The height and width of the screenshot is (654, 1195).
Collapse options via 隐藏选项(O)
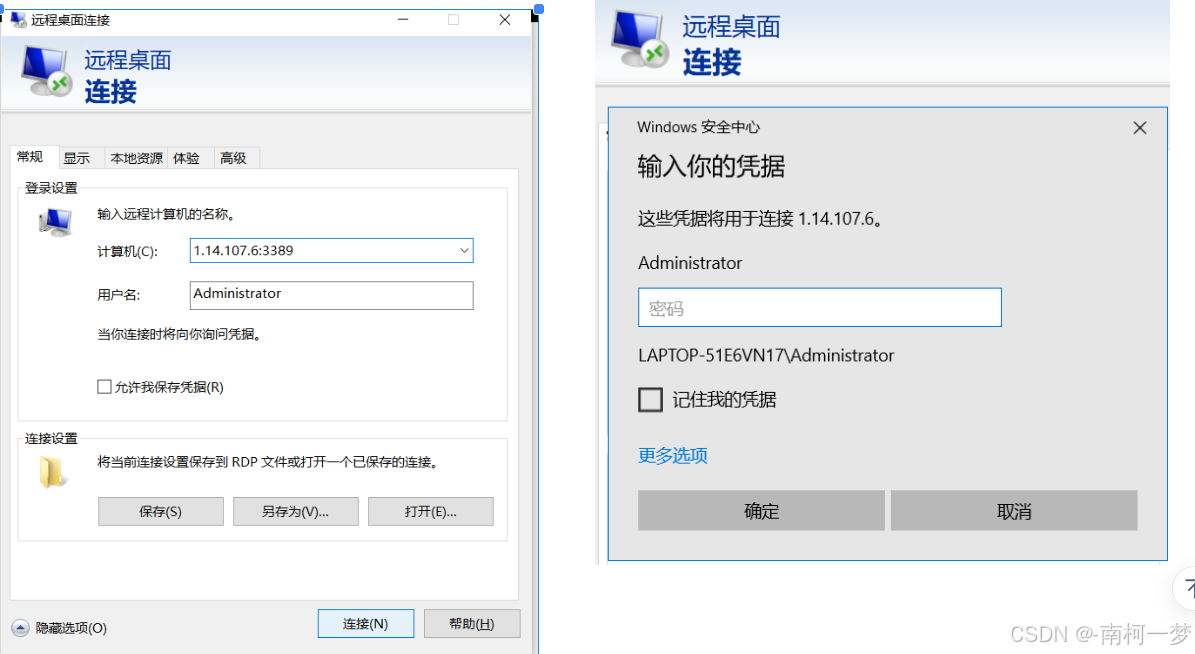(71, 628)
